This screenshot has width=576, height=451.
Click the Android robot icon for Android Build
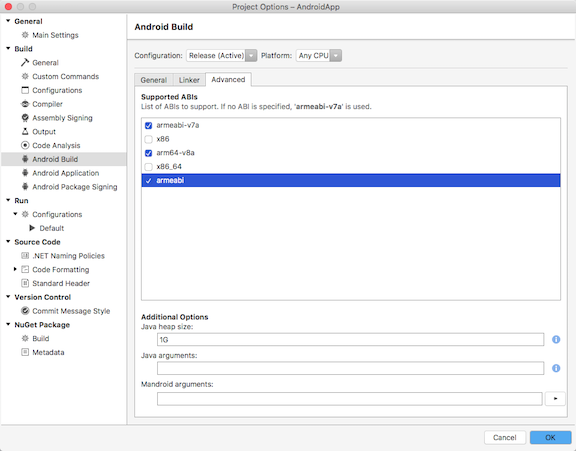25,159
